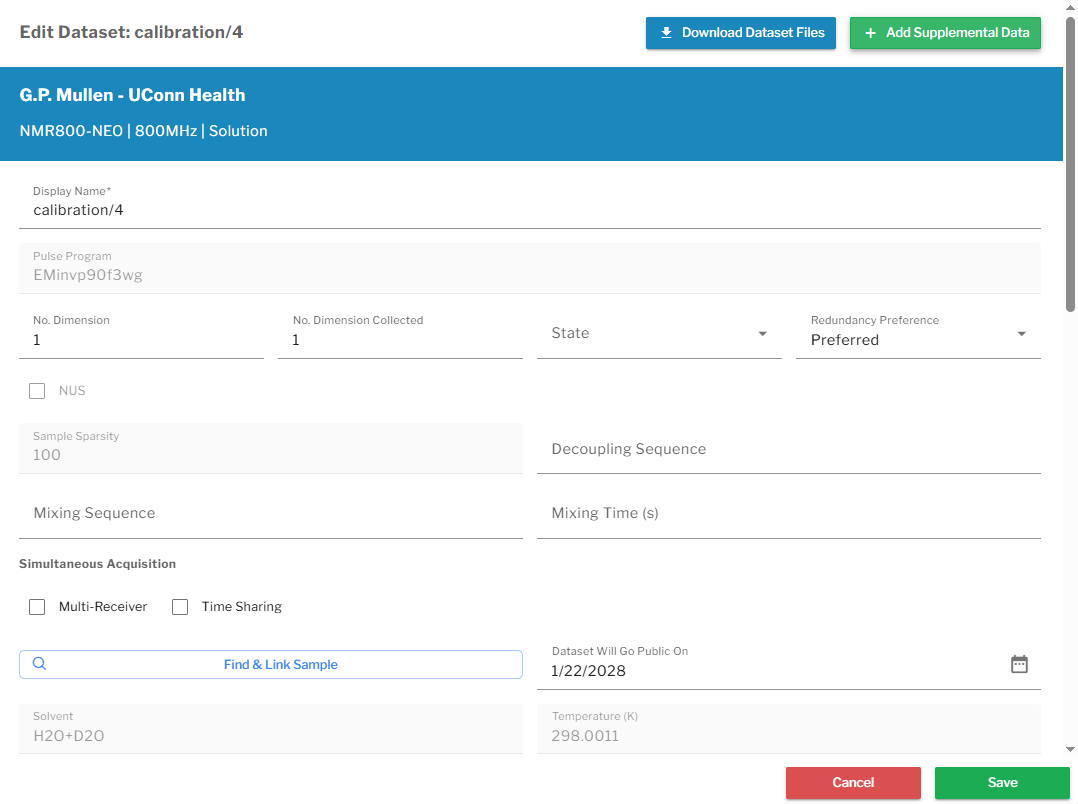Image resolution: width=1078 pixels, height=804 pixels.
Task: Click the vertical scrollbar thumb
Action: (x=1070, y=164)
